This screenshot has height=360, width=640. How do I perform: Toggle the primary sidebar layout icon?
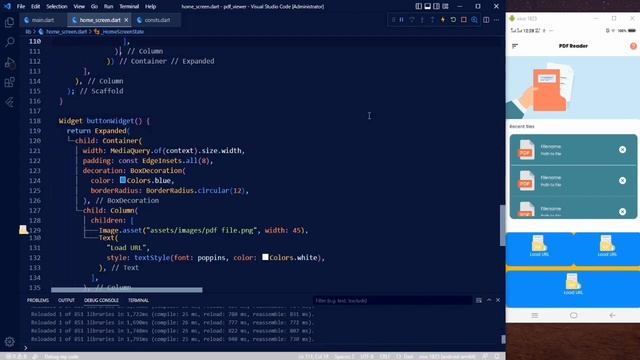pos(419,7)
